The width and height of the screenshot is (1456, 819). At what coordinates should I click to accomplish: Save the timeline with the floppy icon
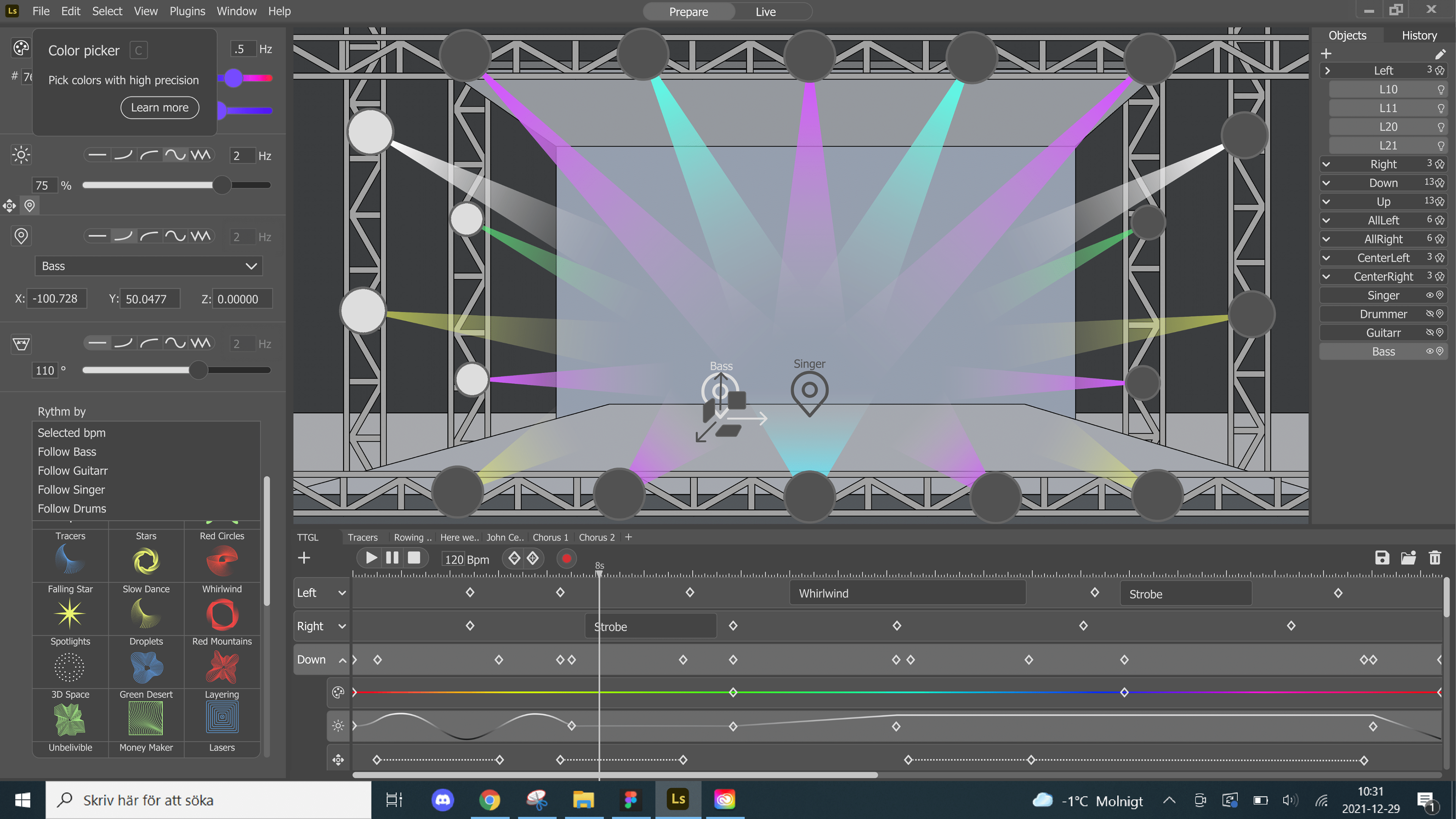pyautogui.click(x=1382, y=558)
